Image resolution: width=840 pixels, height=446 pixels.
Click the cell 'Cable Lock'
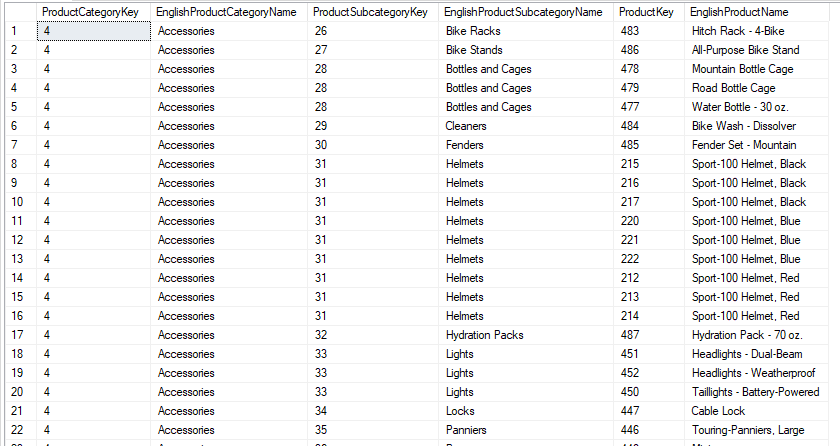tap(756, 411)
